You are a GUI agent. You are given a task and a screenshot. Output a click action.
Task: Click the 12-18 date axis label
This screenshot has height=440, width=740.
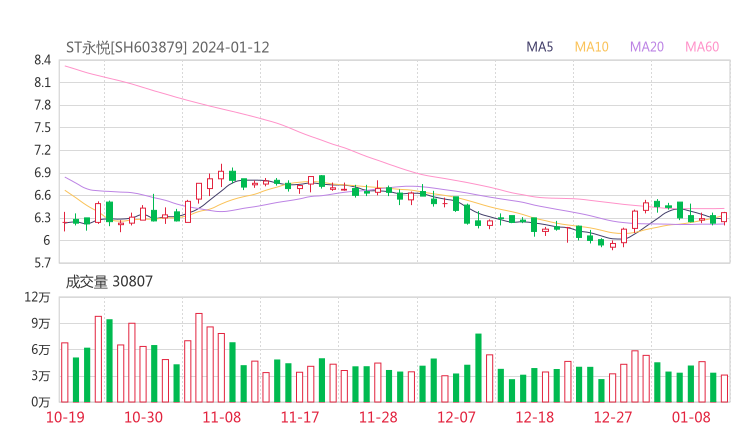(x=535, y=417)
